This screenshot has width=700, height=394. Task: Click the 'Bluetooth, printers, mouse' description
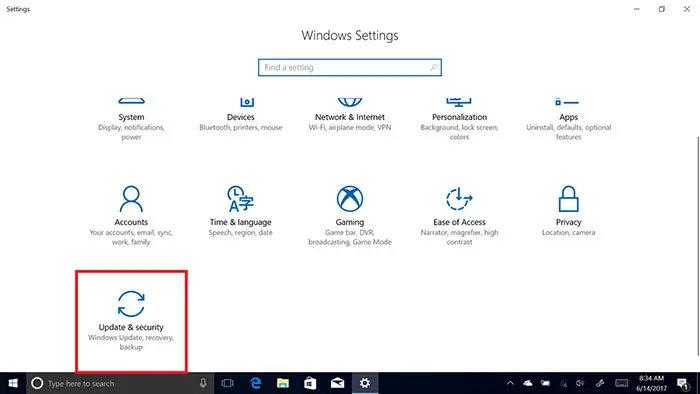coord(241,128)
